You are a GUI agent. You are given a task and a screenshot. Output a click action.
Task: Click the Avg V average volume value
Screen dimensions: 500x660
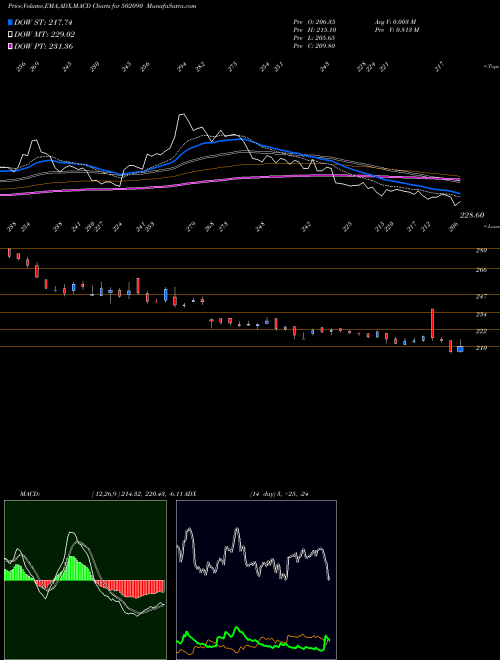[396, 22]
